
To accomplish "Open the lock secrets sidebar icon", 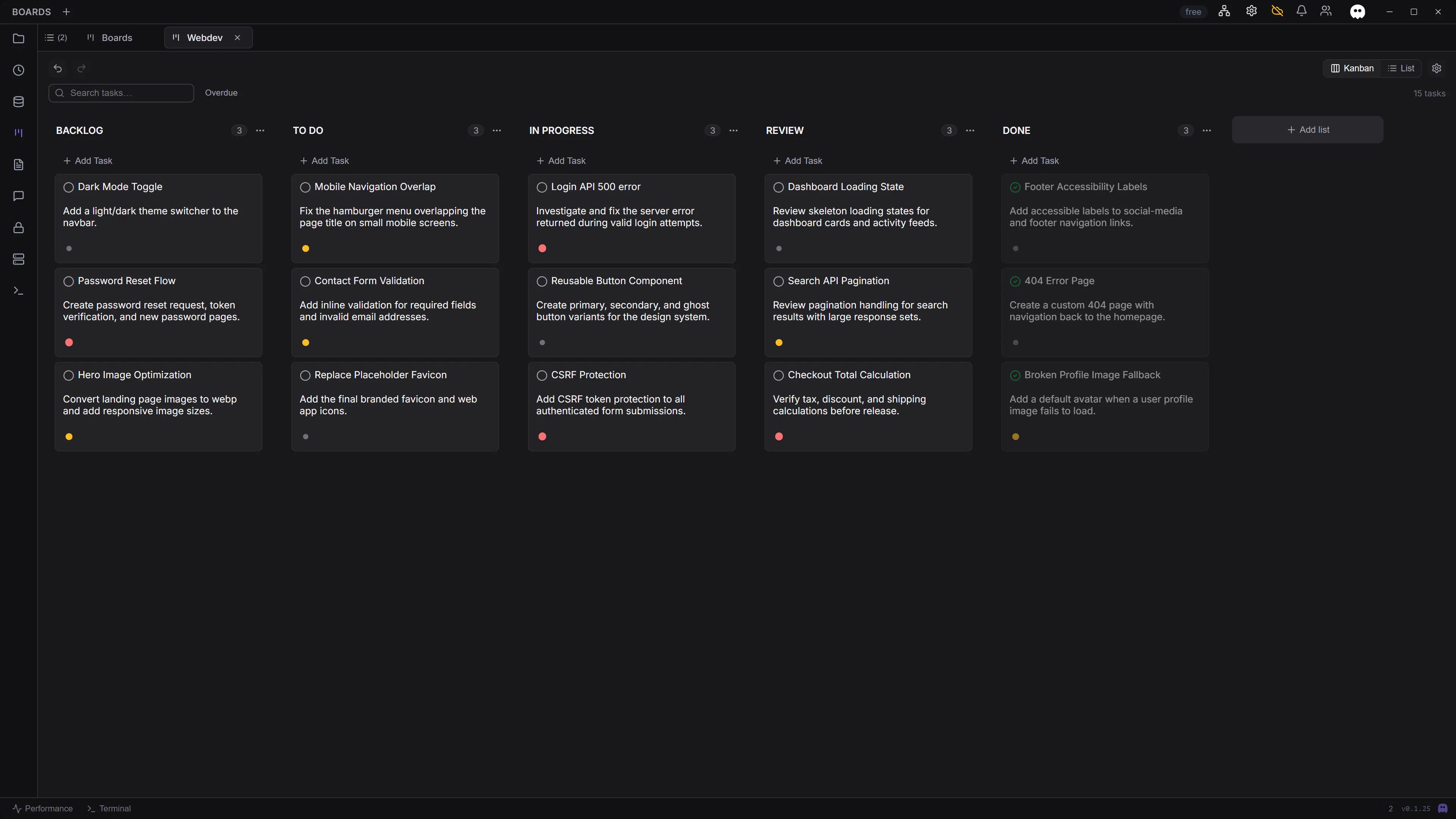I will (19, 228).
